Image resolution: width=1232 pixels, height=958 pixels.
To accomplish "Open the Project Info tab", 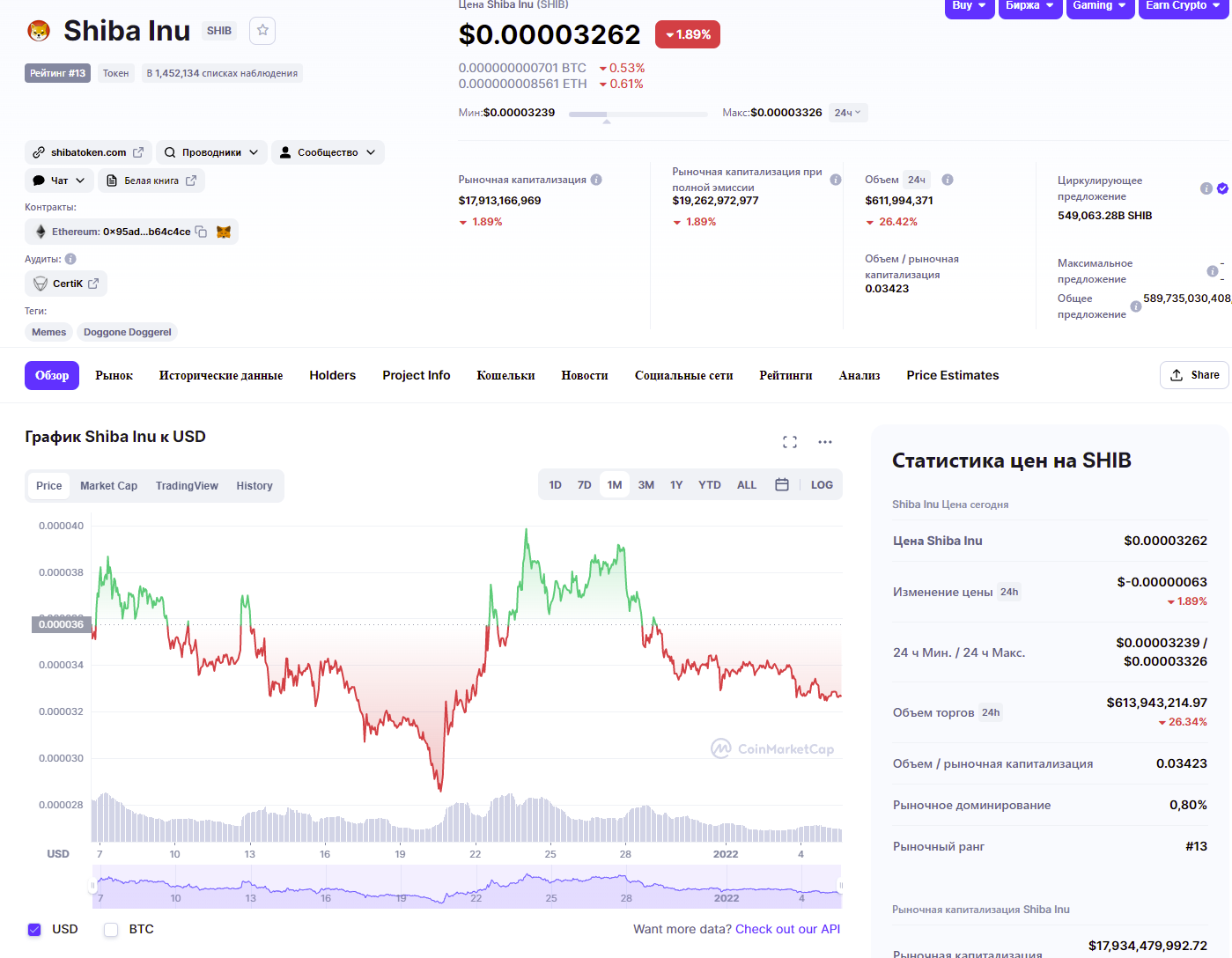I will (x=417, y=376).
